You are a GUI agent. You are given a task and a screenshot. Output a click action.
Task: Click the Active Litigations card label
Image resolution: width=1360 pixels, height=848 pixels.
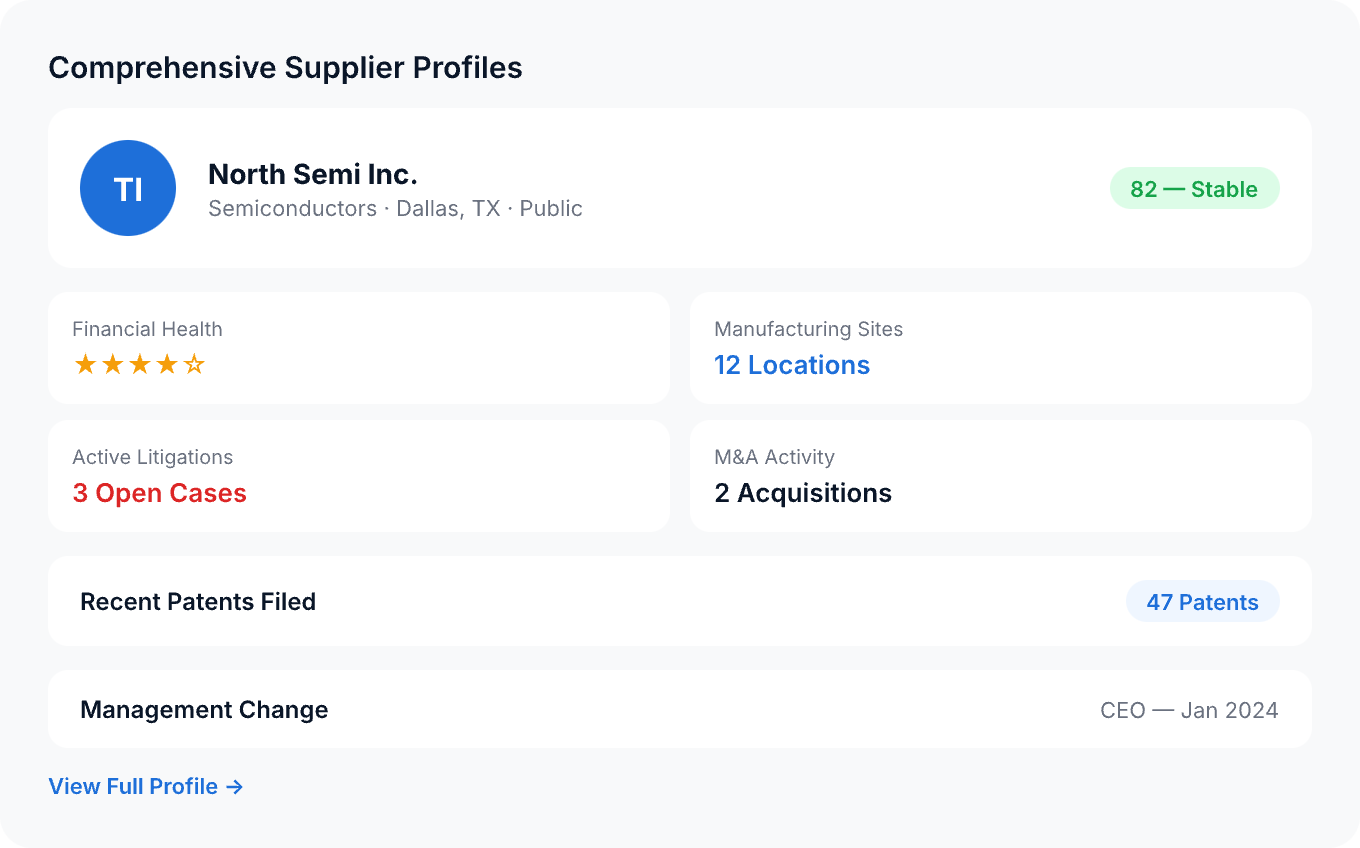[x=152, y=457]
